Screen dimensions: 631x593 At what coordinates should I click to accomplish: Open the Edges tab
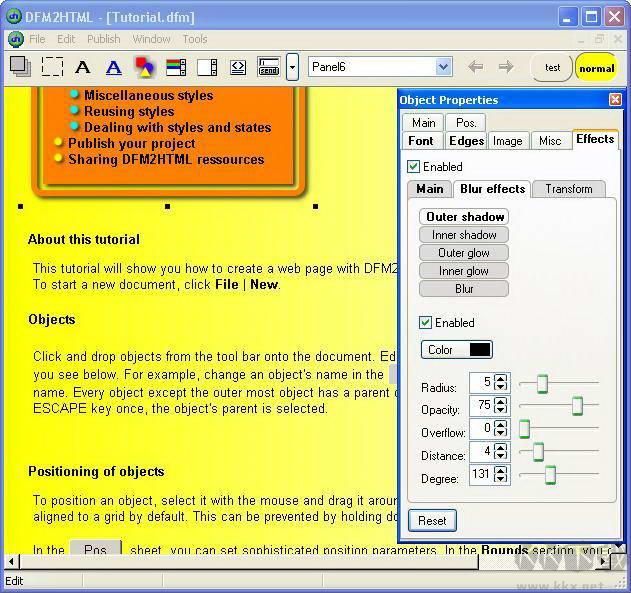[x=466, y=141]
